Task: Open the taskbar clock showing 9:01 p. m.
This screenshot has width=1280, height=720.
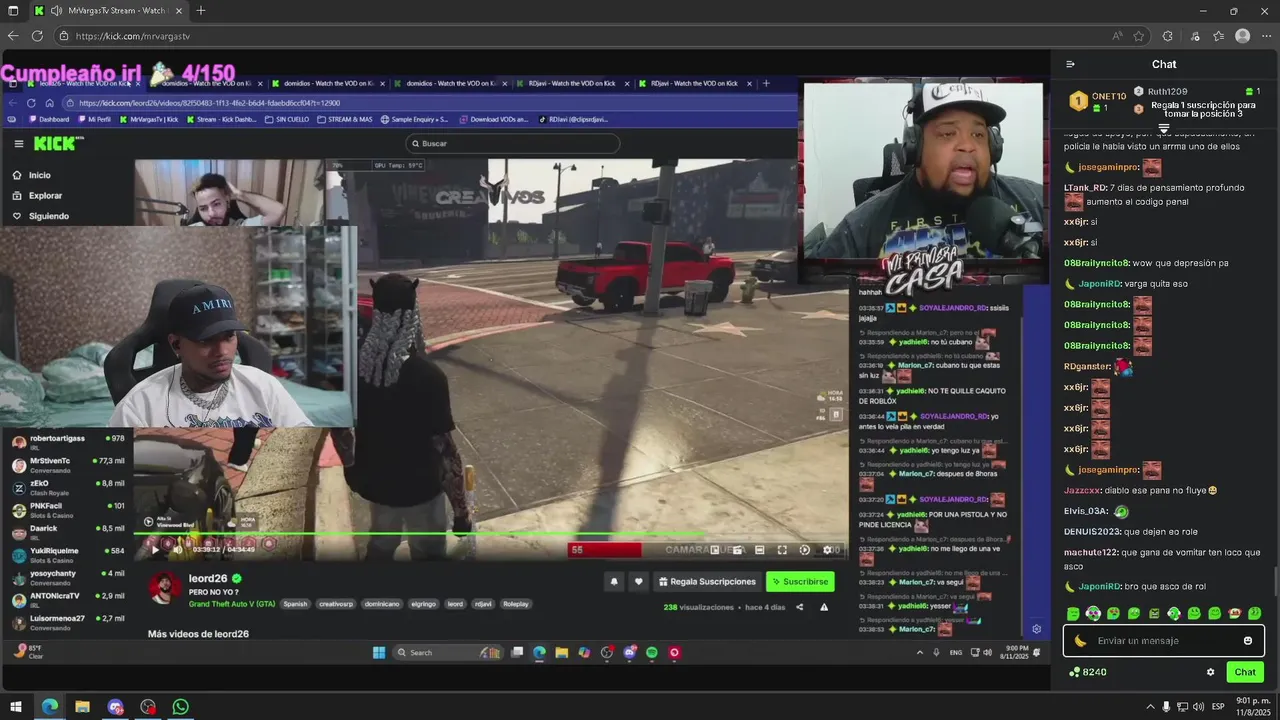Action: [x=1254, y=706]
